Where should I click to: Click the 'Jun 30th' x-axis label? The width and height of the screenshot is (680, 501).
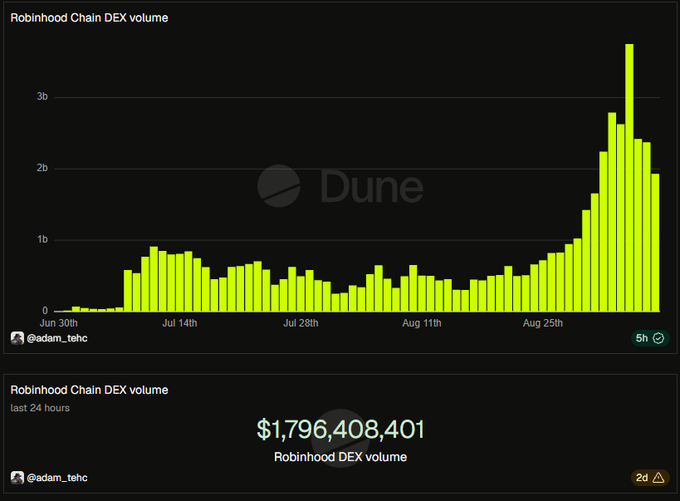[59, 323]
